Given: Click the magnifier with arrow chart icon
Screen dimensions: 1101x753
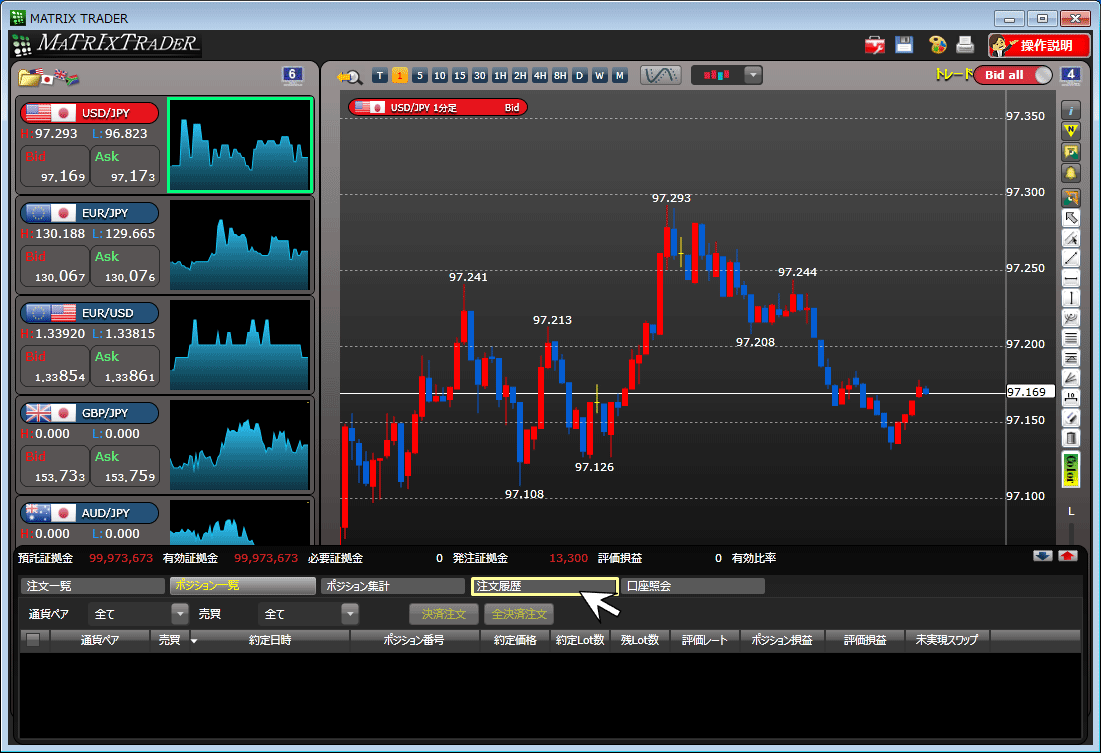Looking at the screenshot, I should tap(349, 76).
